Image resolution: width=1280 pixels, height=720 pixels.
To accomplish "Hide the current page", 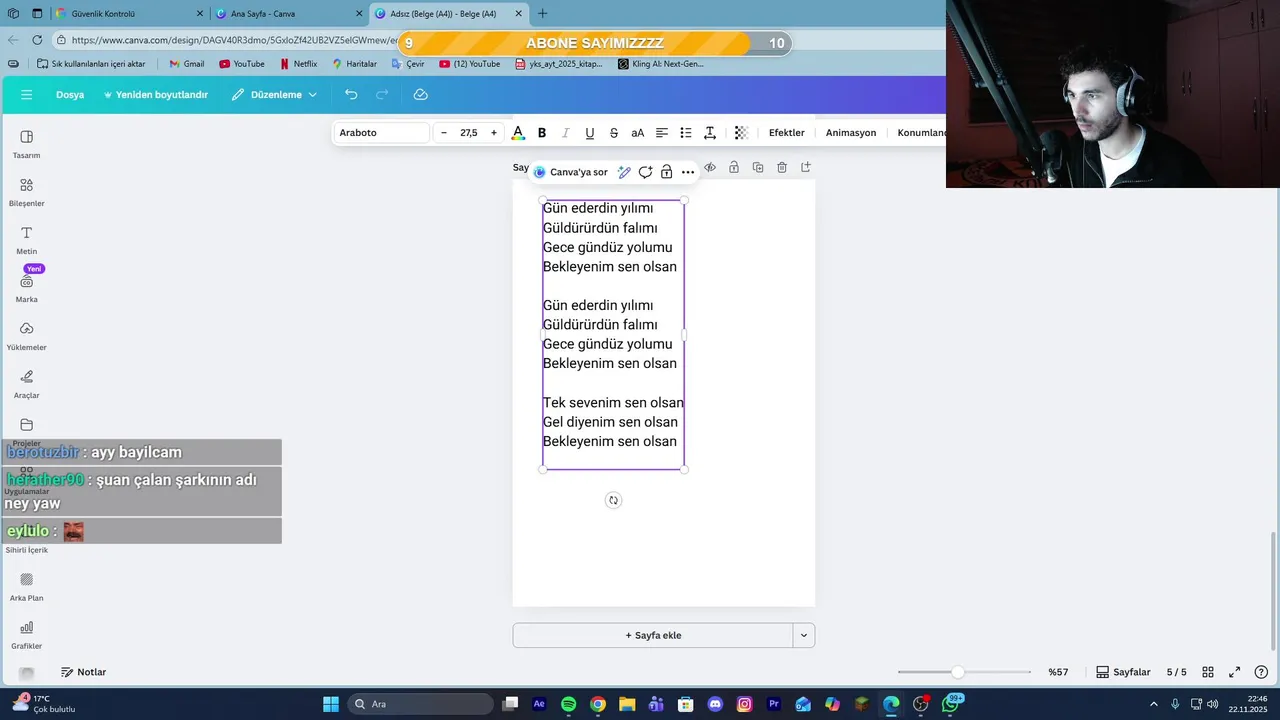I will pyautogui.click(x=710, y=167).
